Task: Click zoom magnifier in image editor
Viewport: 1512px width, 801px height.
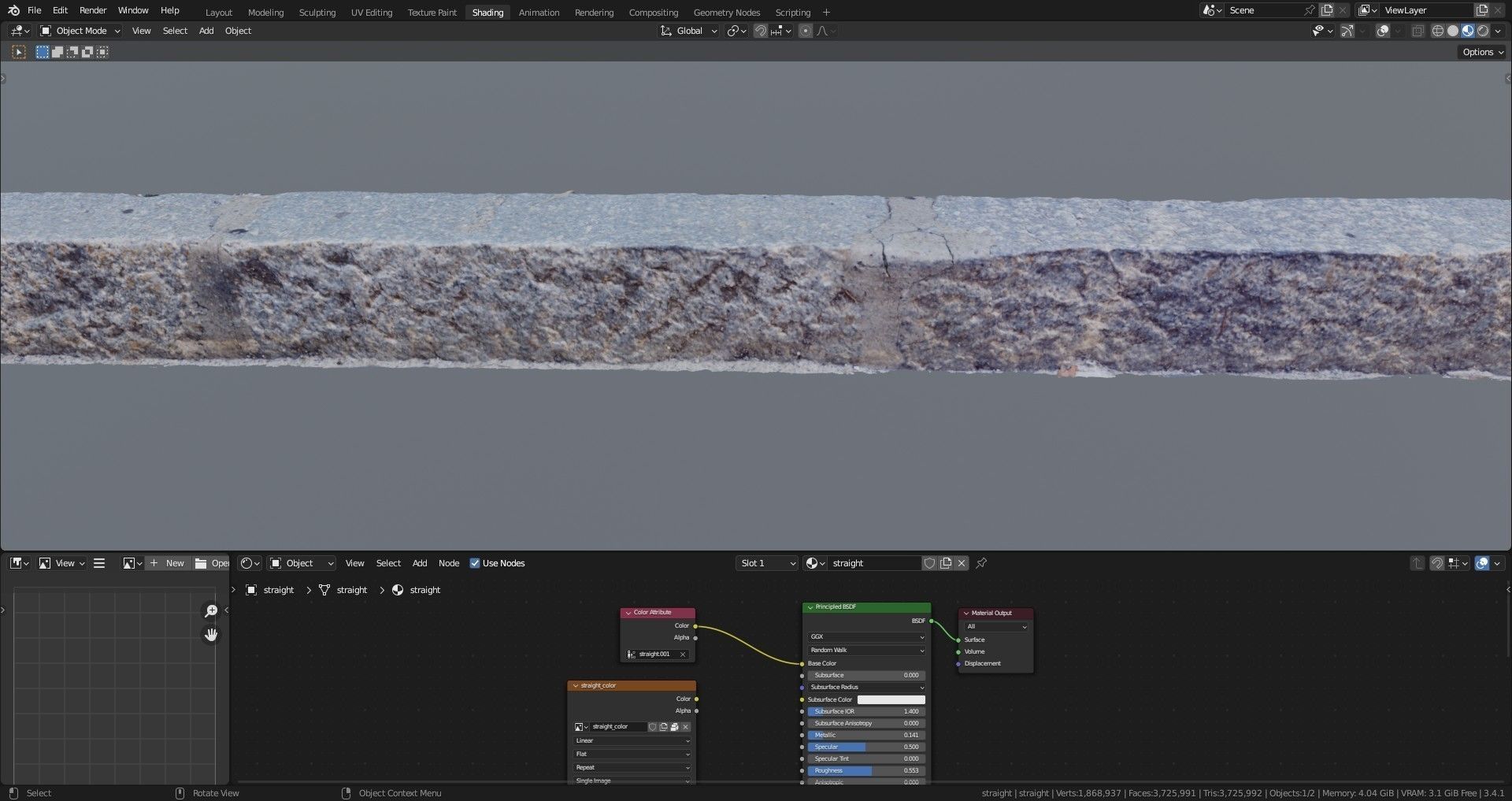Action: coord(211,611)
